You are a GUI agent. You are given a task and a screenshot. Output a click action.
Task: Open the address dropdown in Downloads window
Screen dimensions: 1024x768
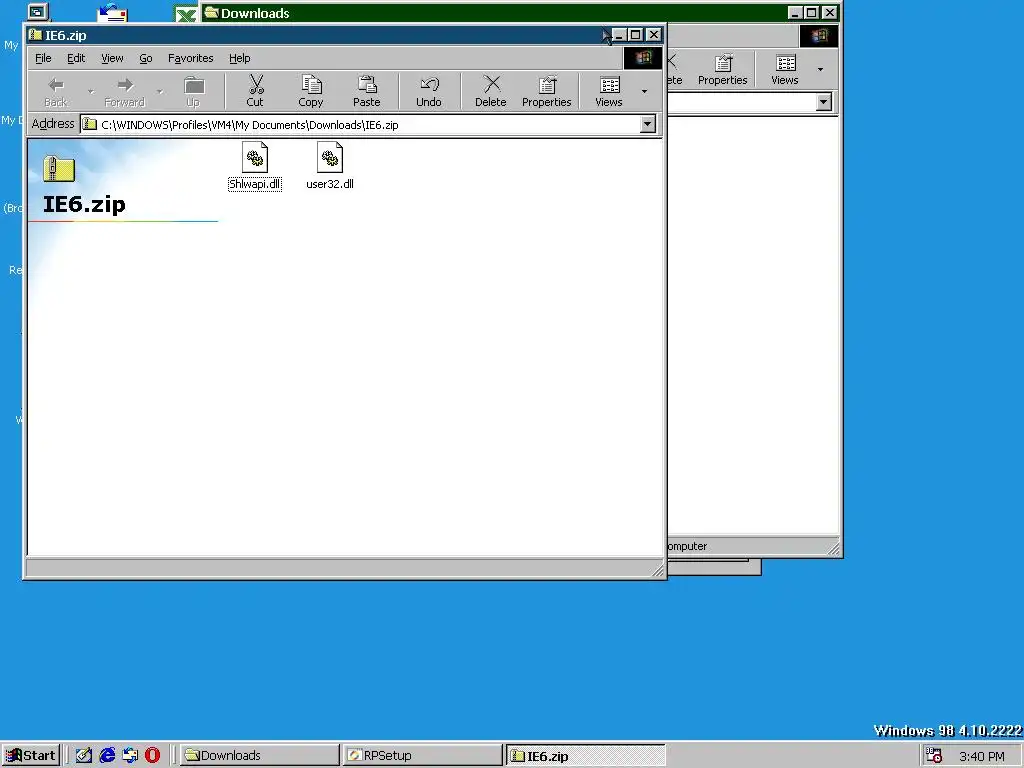point(824,102)
